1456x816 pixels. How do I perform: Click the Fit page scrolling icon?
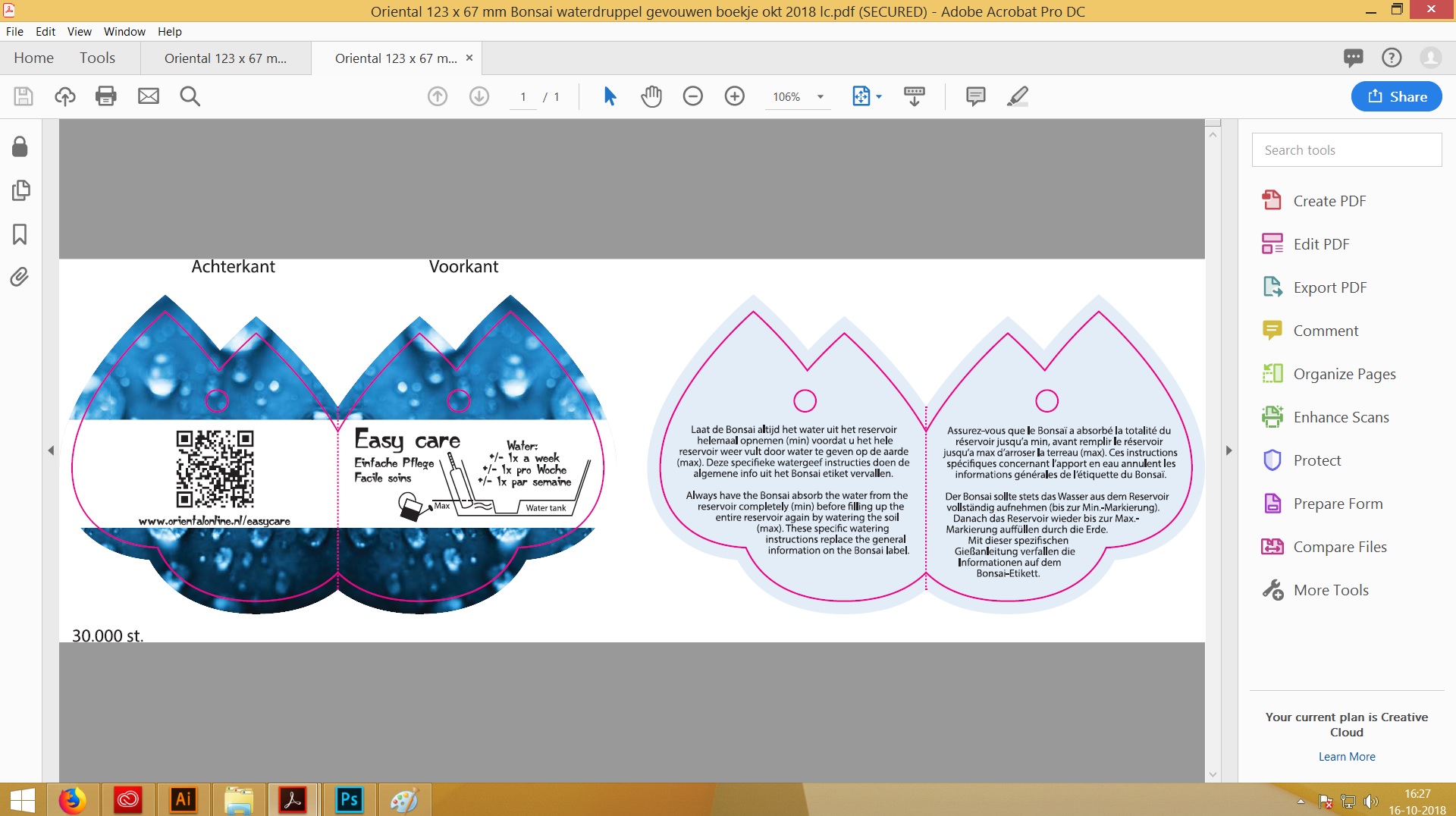click(x=861, y=96)
